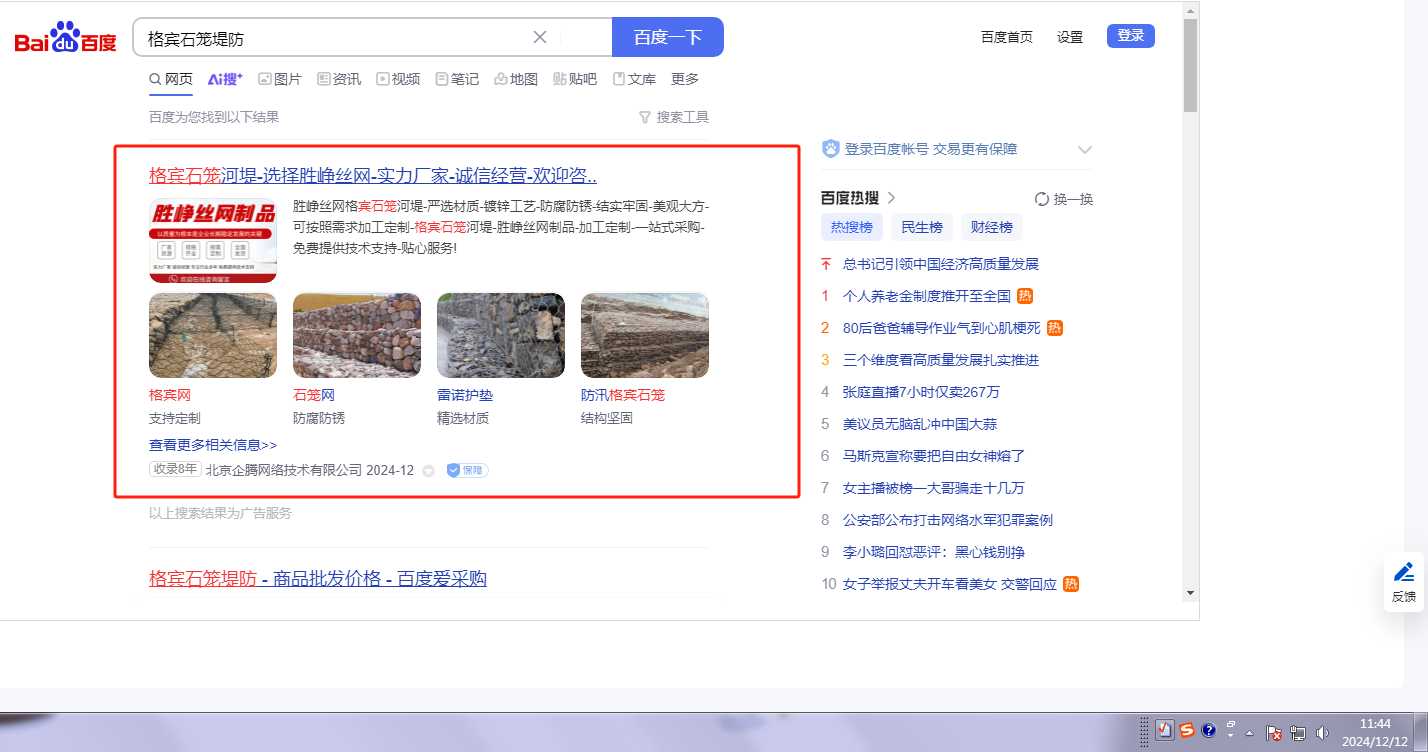Viewport: 1428px width, 752px height.
Task: Click the Baidu logo
Action: pos(65,38)
